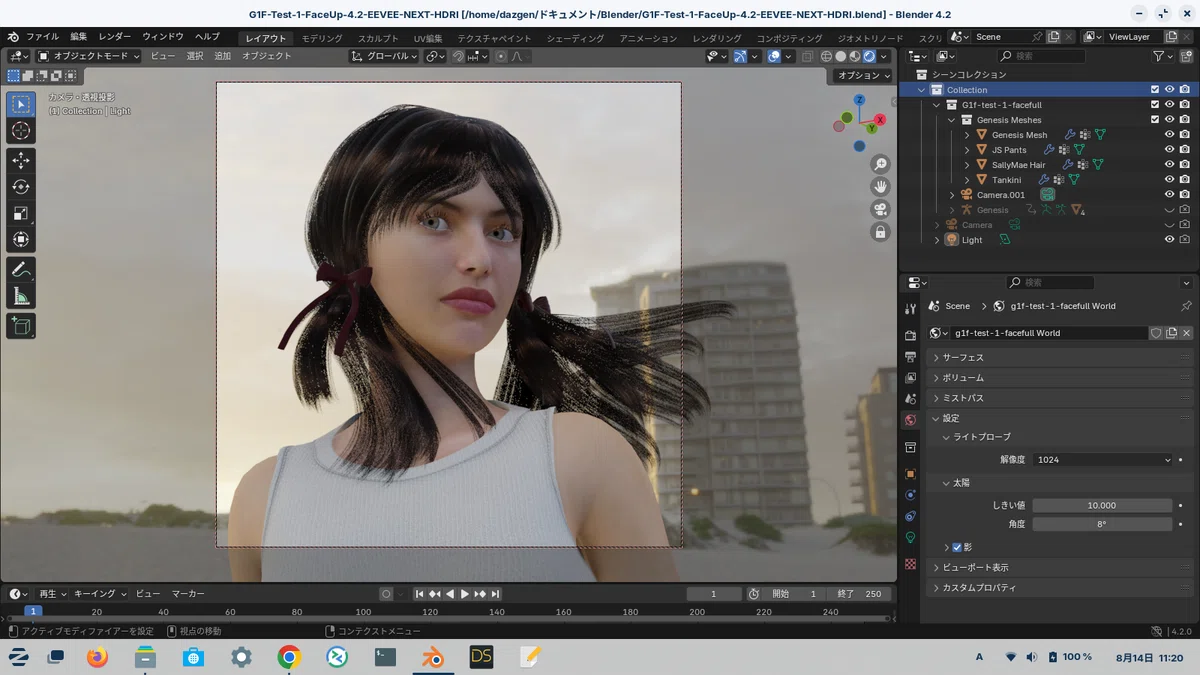1200x675 pixels.
Task: Select the Select Box tool in the viewport toolbar
Action: 21,104
